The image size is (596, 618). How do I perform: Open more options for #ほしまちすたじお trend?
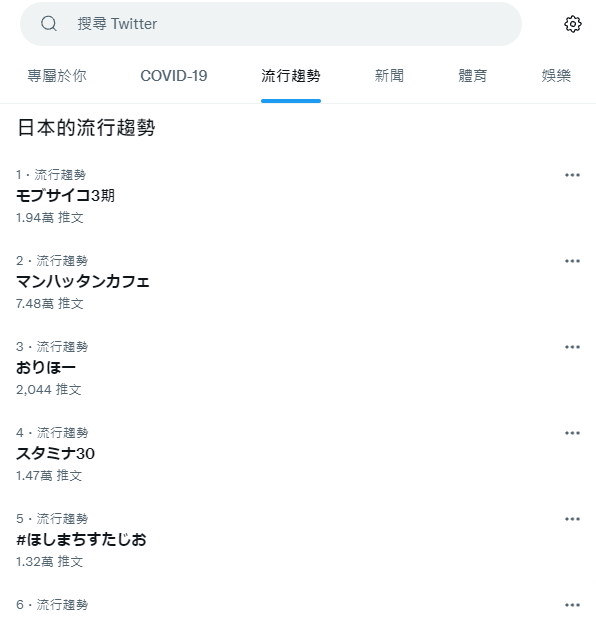(572, 519)
